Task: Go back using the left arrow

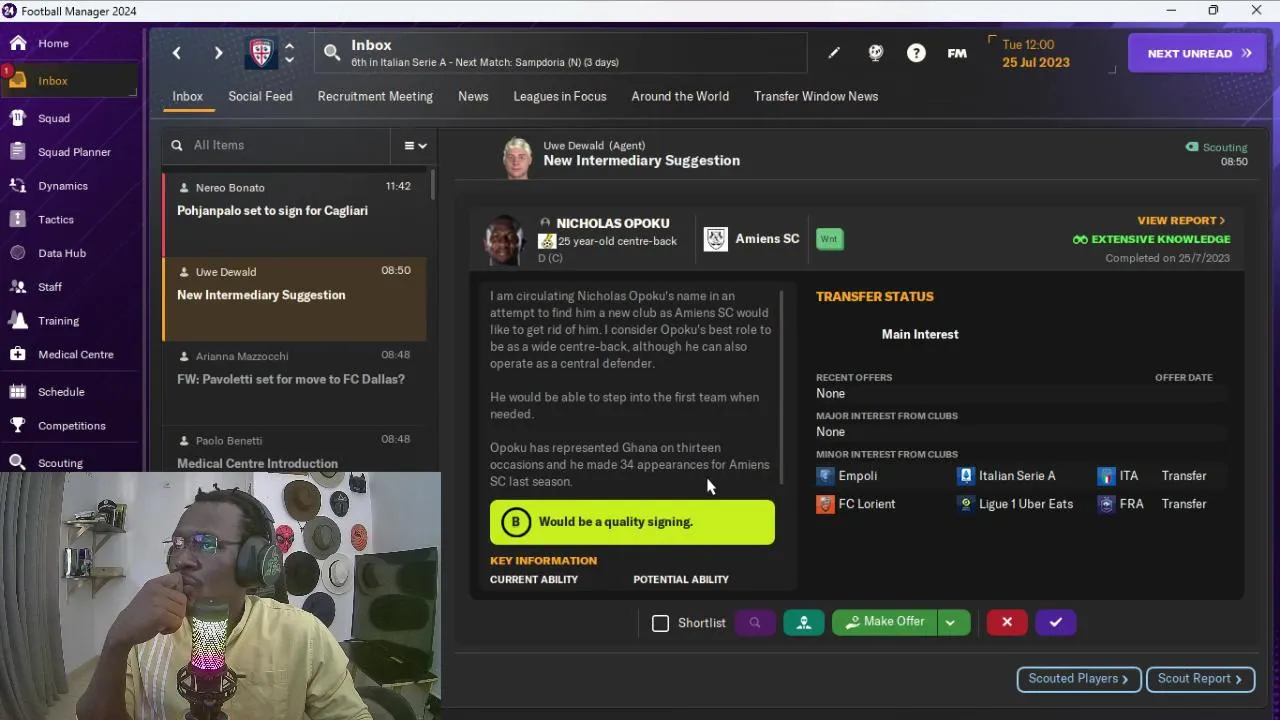Action: [177, 53]
